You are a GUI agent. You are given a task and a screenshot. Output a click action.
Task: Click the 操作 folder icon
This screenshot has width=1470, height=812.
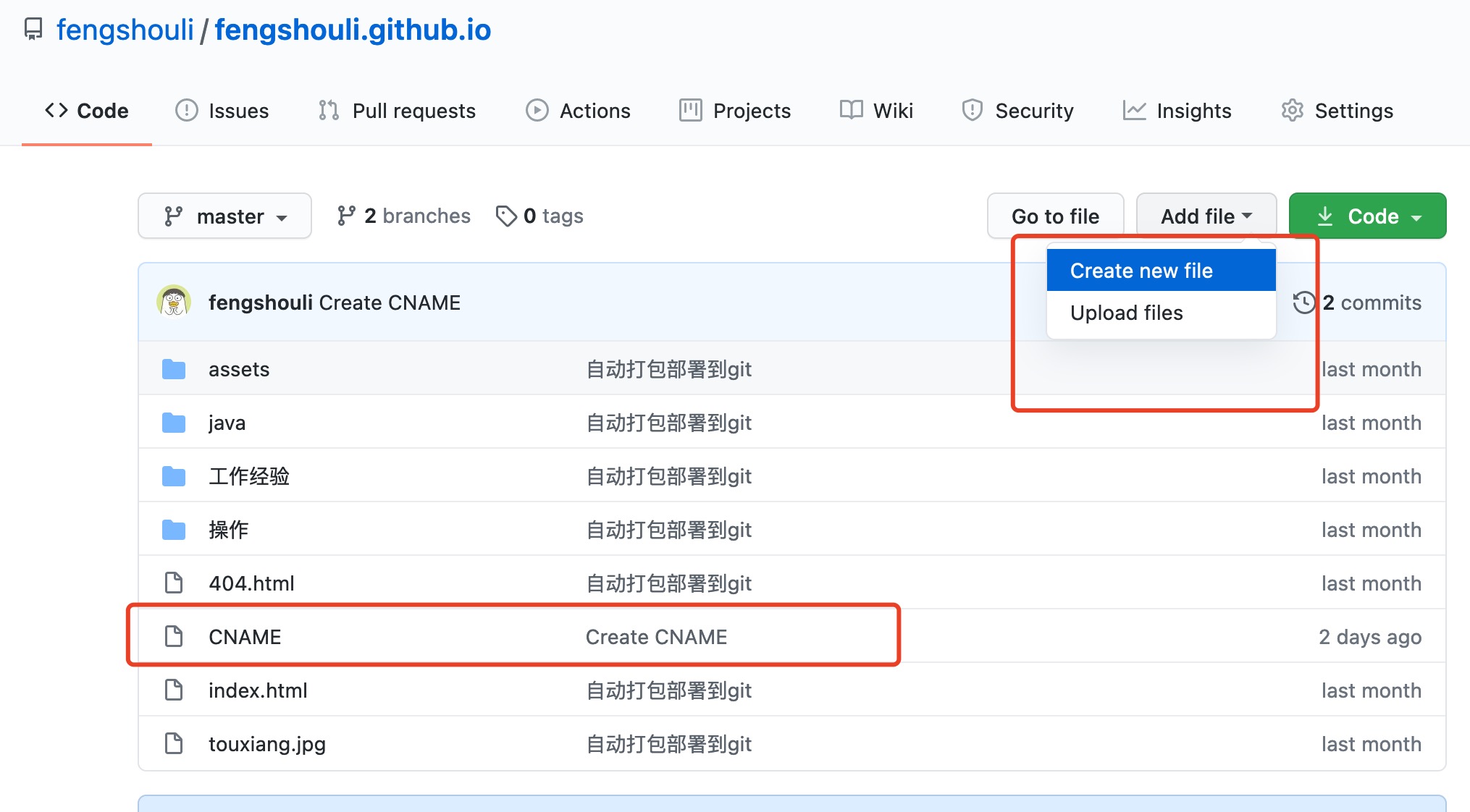point(174,530)
